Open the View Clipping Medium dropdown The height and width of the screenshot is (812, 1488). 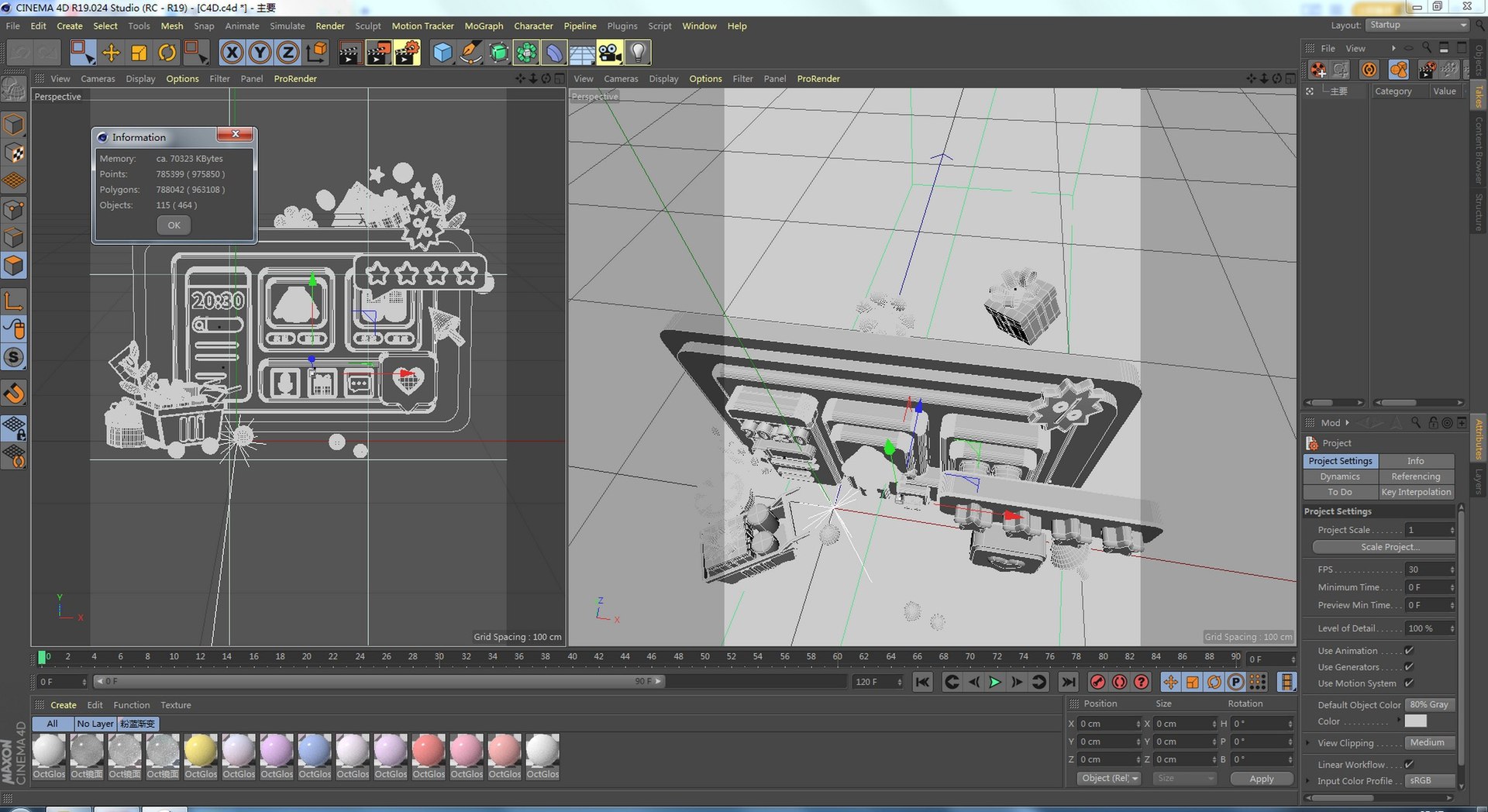pyautogui.click(x=1431, y=742)
